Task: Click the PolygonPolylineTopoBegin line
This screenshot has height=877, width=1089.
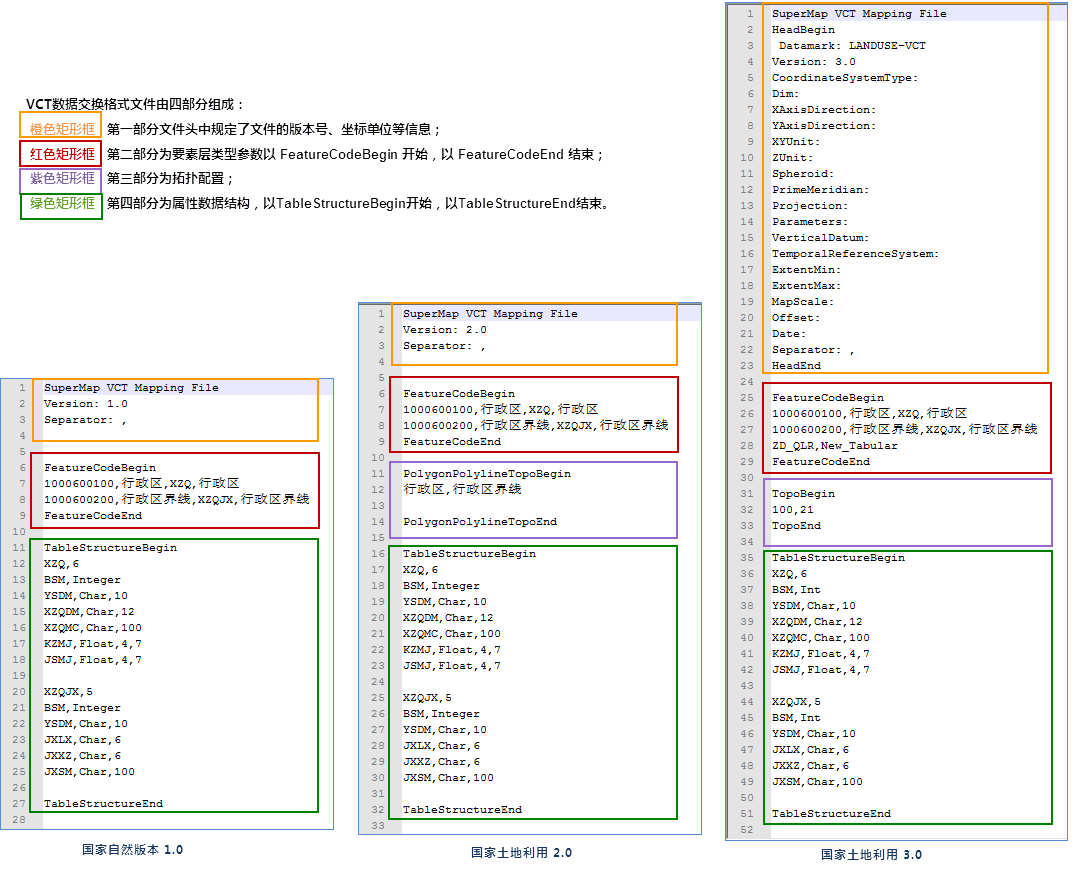Action: tap(486, 474)
